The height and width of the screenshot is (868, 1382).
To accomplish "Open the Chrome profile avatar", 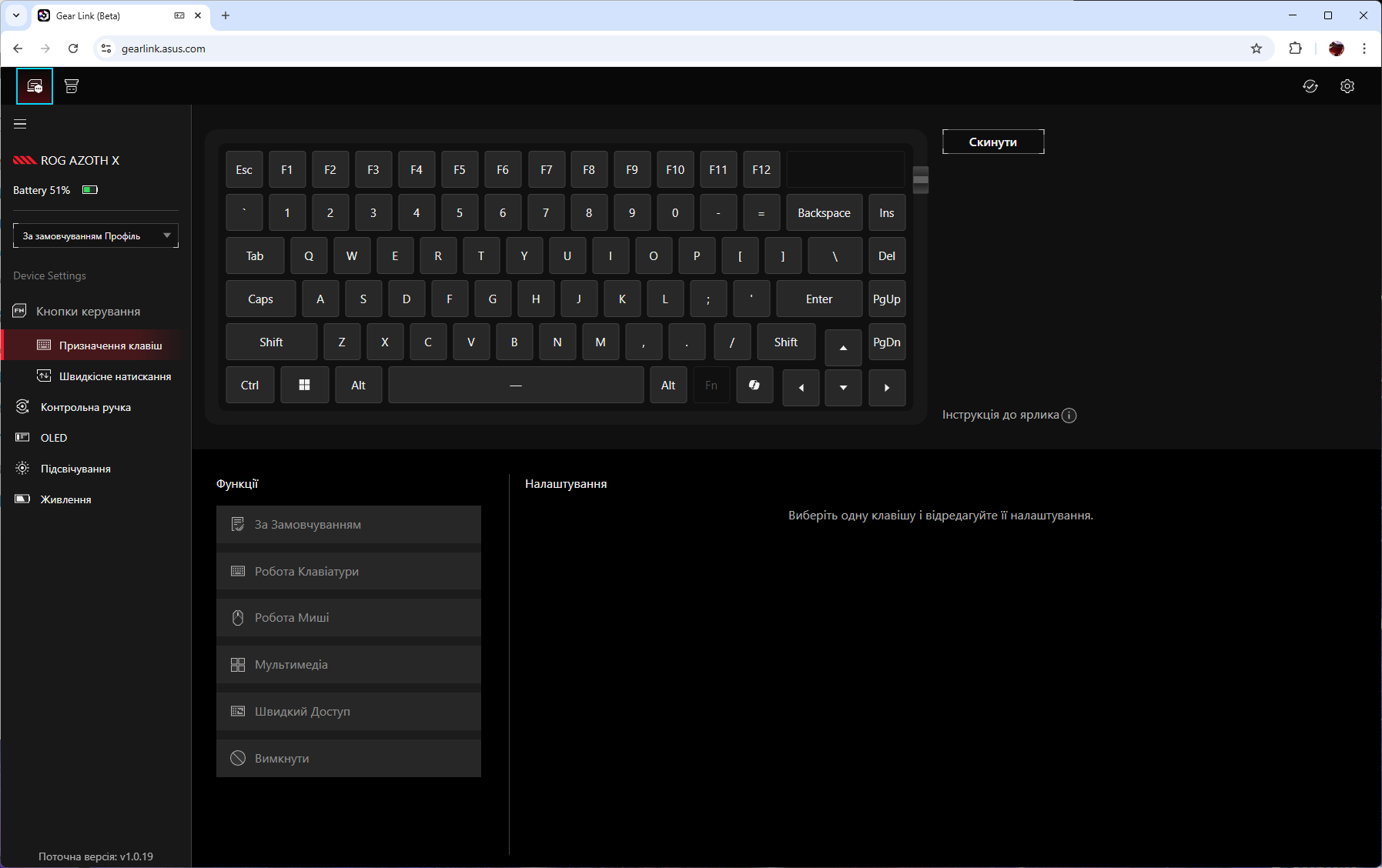I will [1337, 48].
